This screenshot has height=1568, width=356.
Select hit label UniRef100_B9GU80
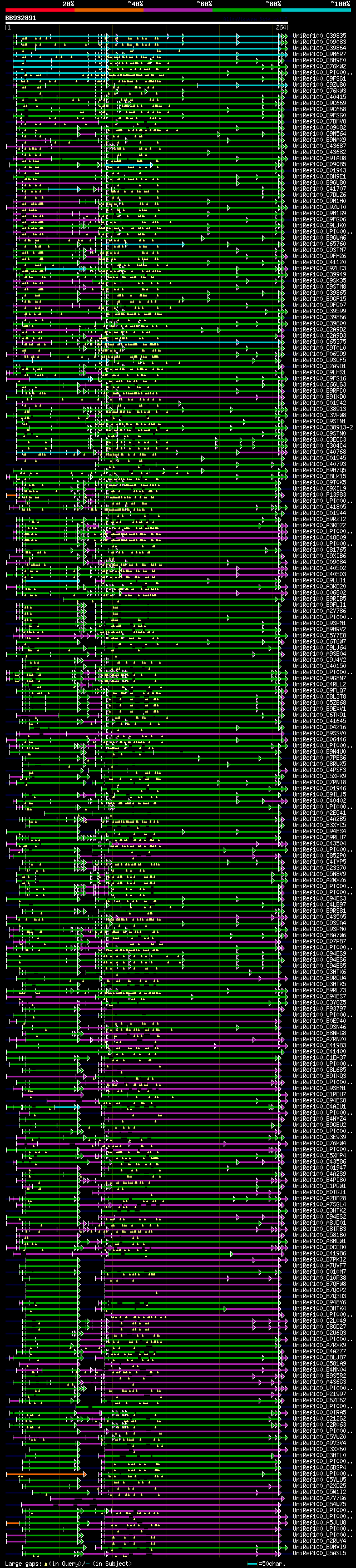(x=319, y=182)
